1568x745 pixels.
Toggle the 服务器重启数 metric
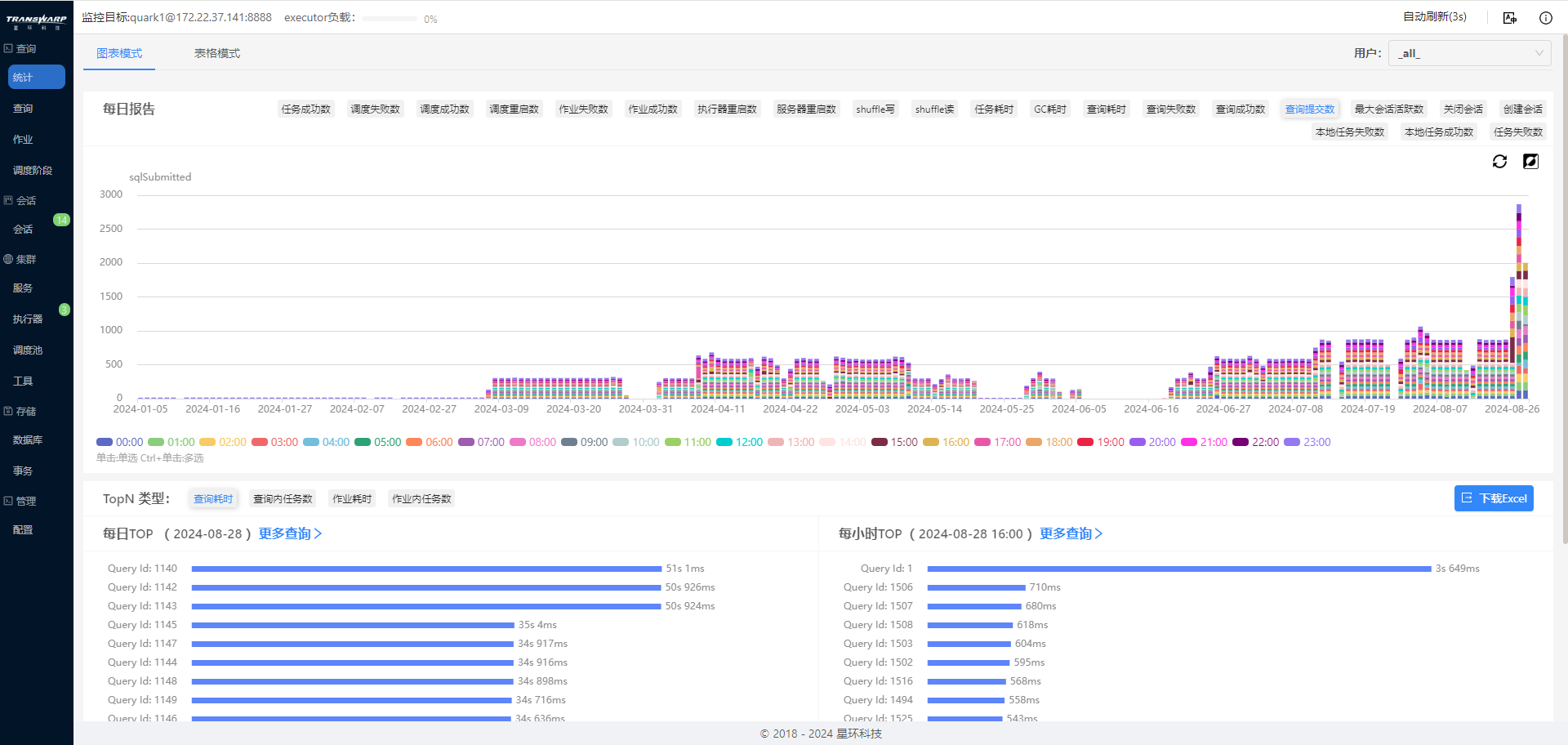coord(806,109)
